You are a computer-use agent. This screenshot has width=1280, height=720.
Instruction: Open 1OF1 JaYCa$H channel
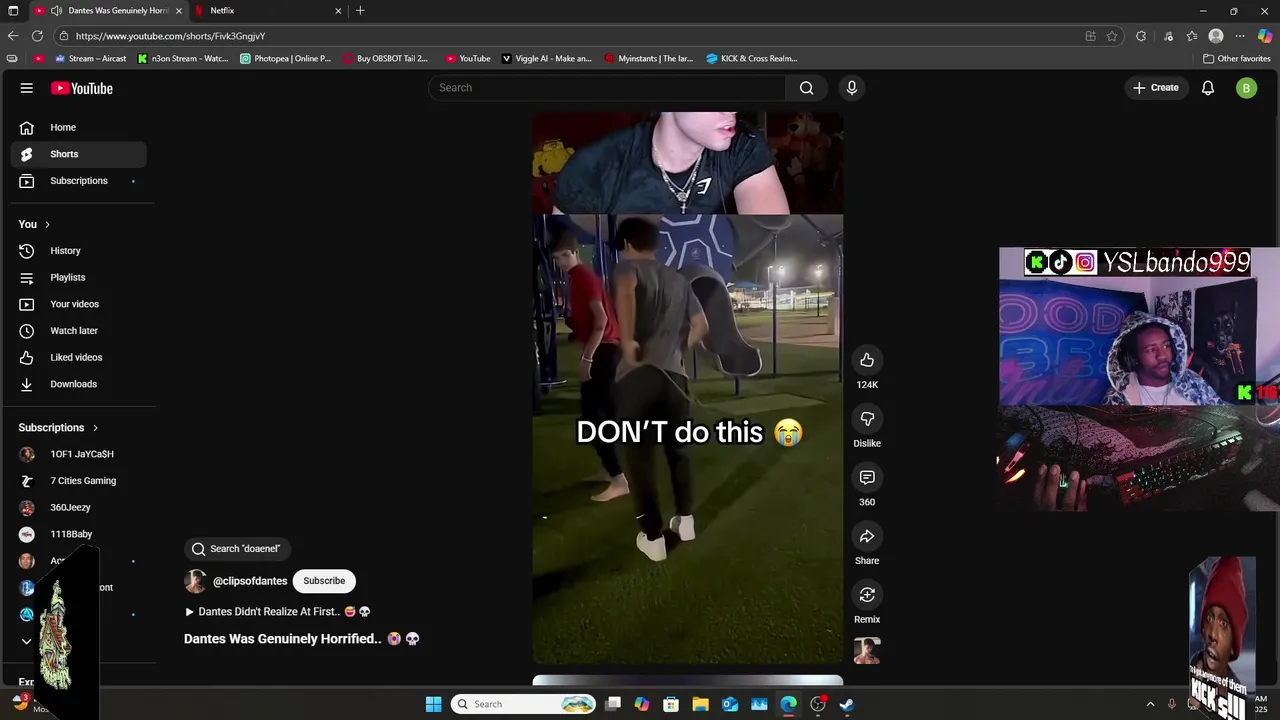(79, 454)
